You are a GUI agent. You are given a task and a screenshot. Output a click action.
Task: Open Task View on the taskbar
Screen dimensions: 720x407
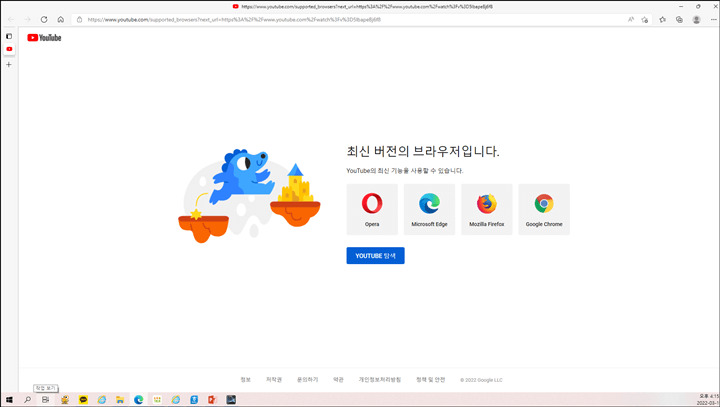(45, 400)
